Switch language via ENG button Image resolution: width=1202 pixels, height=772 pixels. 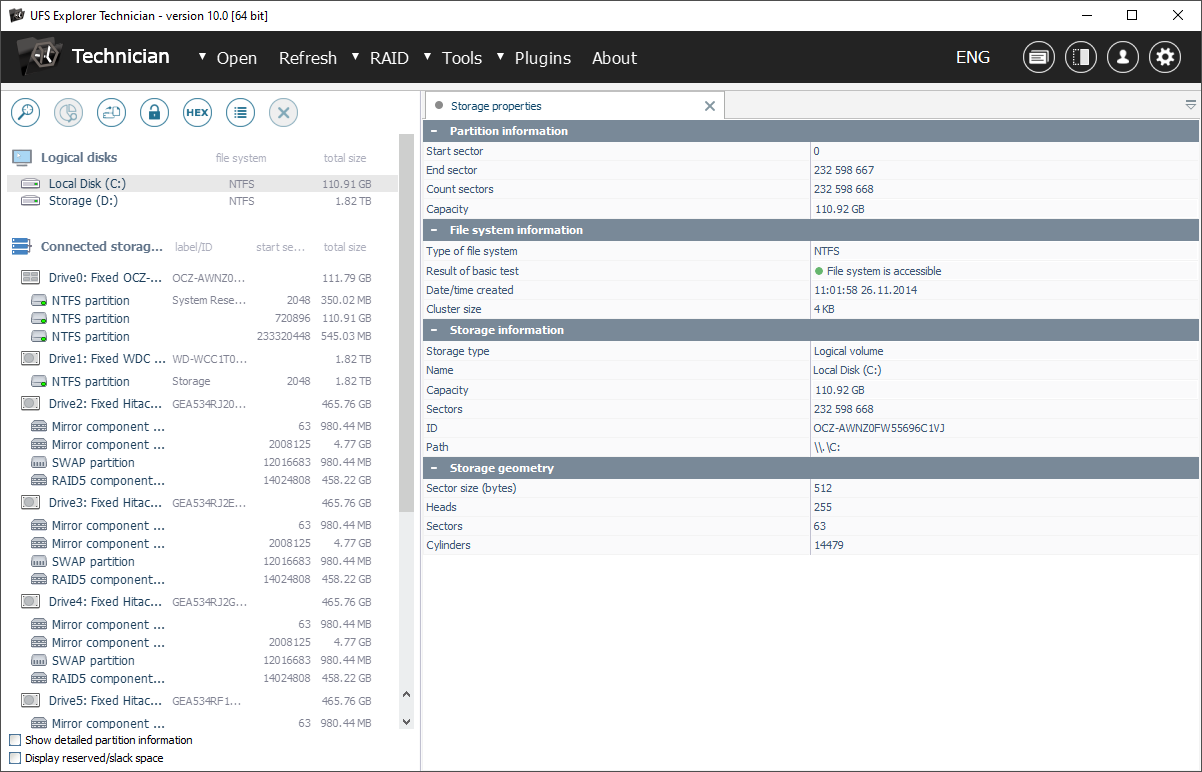[973, 57]
